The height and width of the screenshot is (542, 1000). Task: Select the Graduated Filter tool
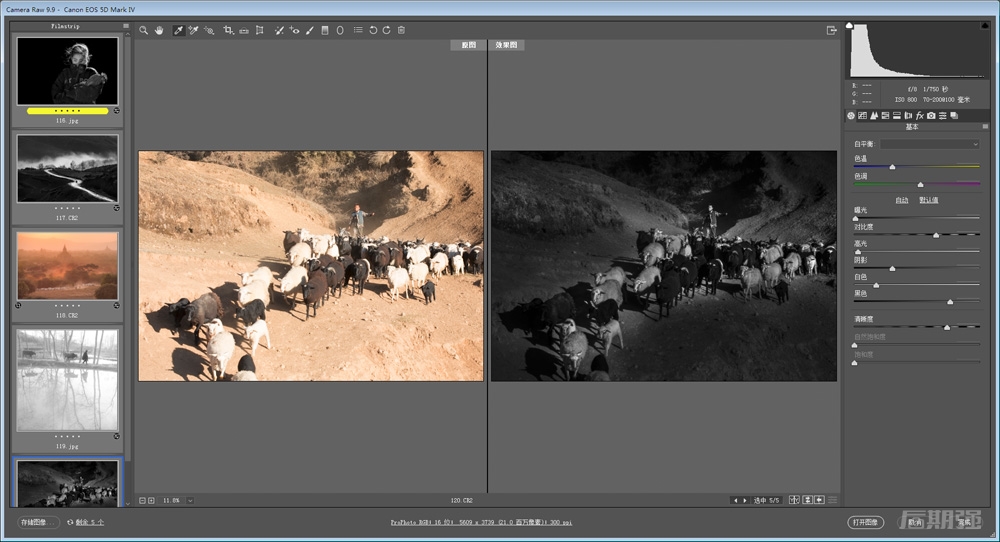(325, 30)
